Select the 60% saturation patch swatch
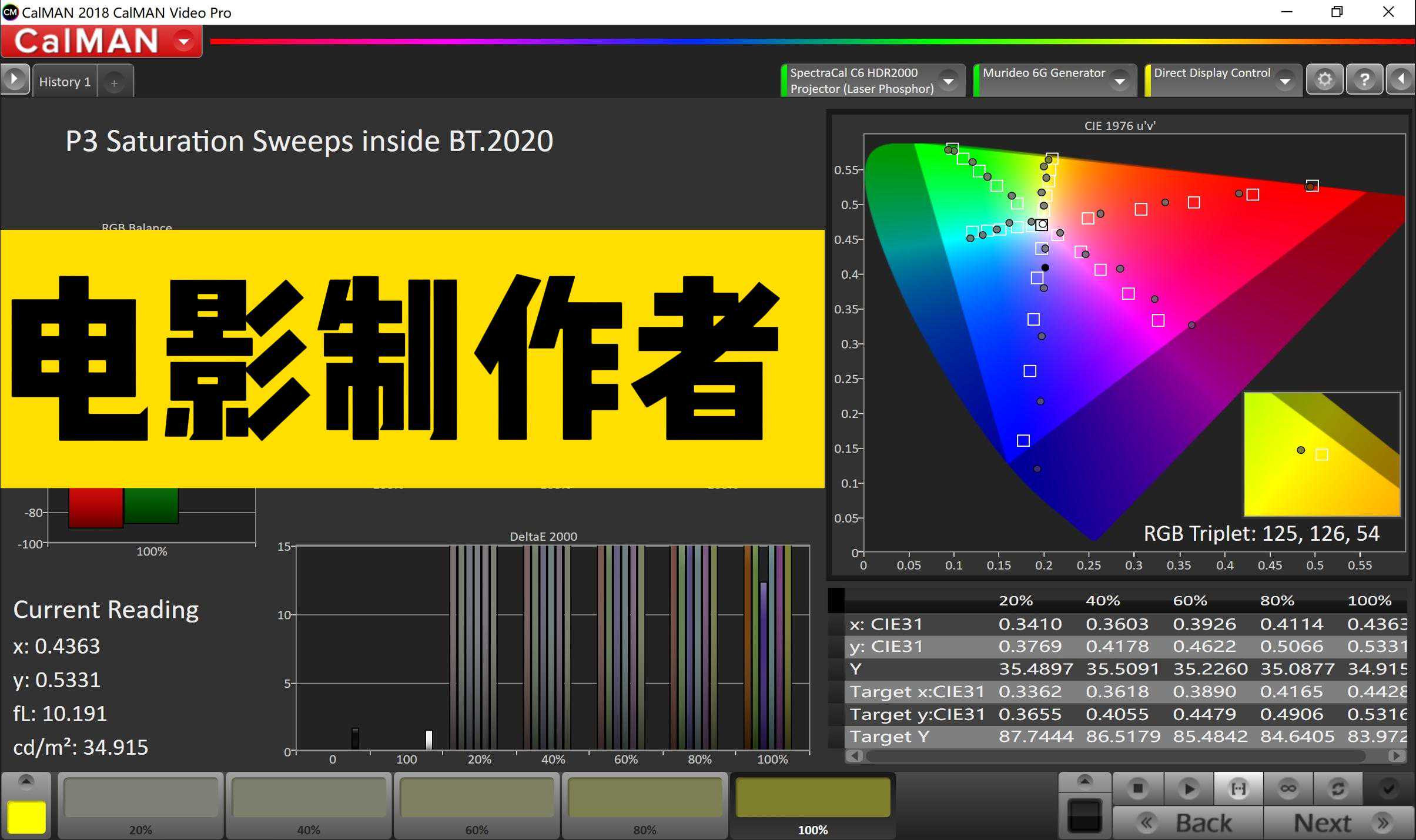The width and height of the screenshot is (1416, 840). tap(477, 798)
